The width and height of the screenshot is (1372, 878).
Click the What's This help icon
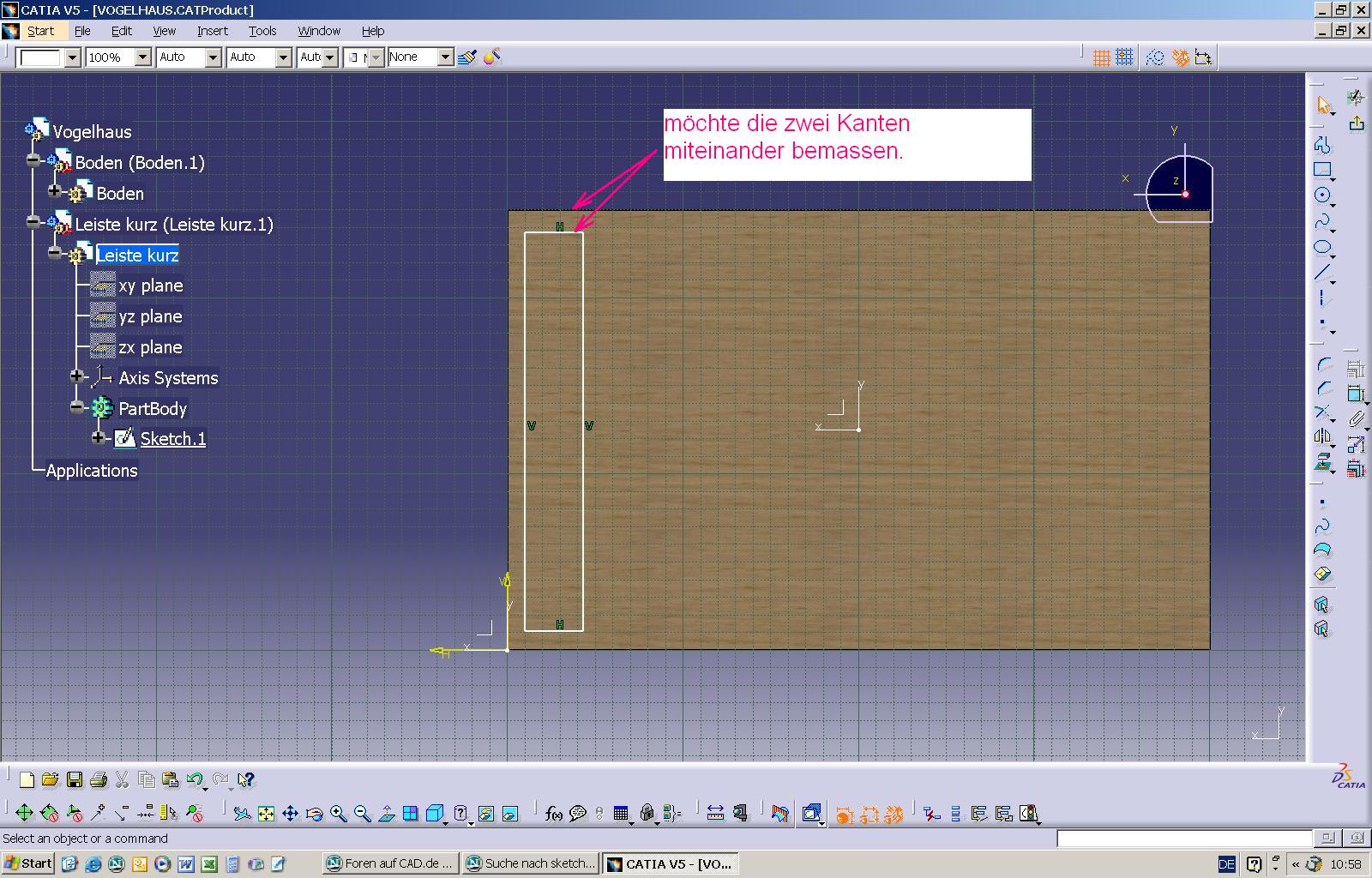(x=245, y=779)
